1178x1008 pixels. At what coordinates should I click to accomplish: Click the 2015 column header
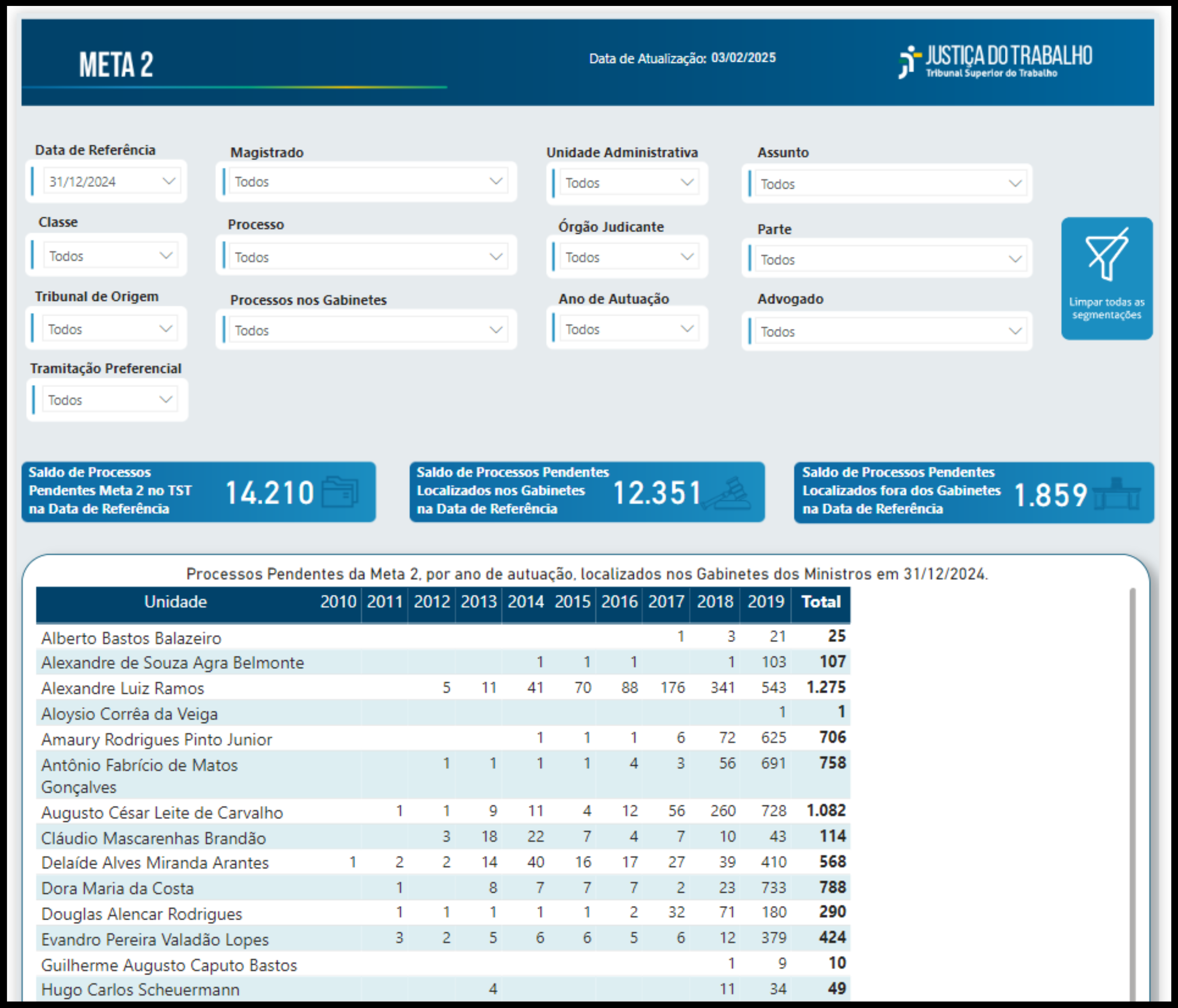[x=573, y=602]
